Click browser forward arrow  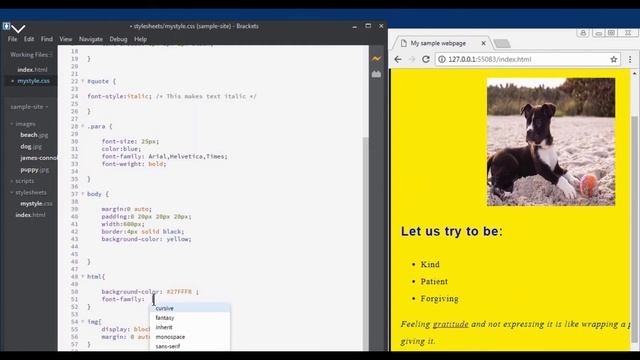412,60
